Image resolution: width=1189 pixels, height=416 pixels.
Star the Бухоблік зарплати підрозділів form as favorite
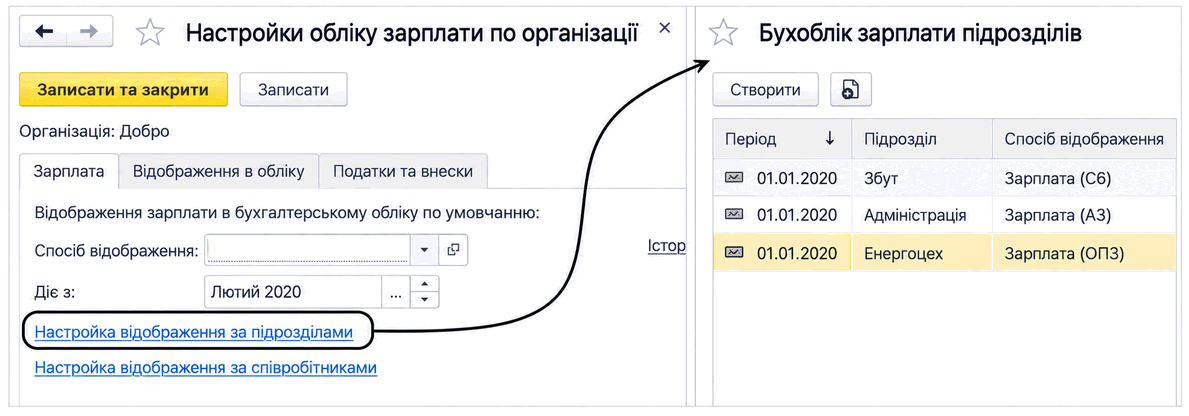click(723, 33)
